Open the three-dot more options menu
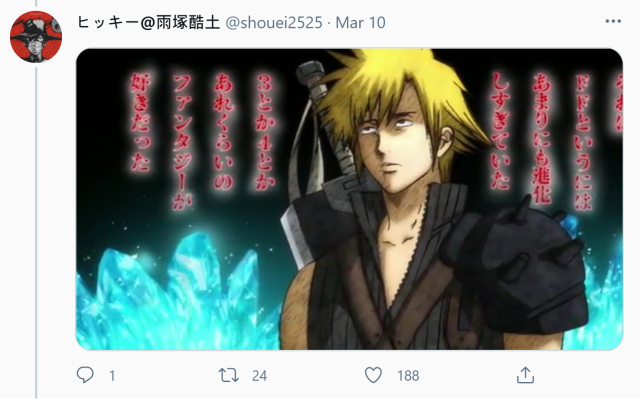Screen dimensions: 640x402 pyautogui.click(x=613, y=21)
